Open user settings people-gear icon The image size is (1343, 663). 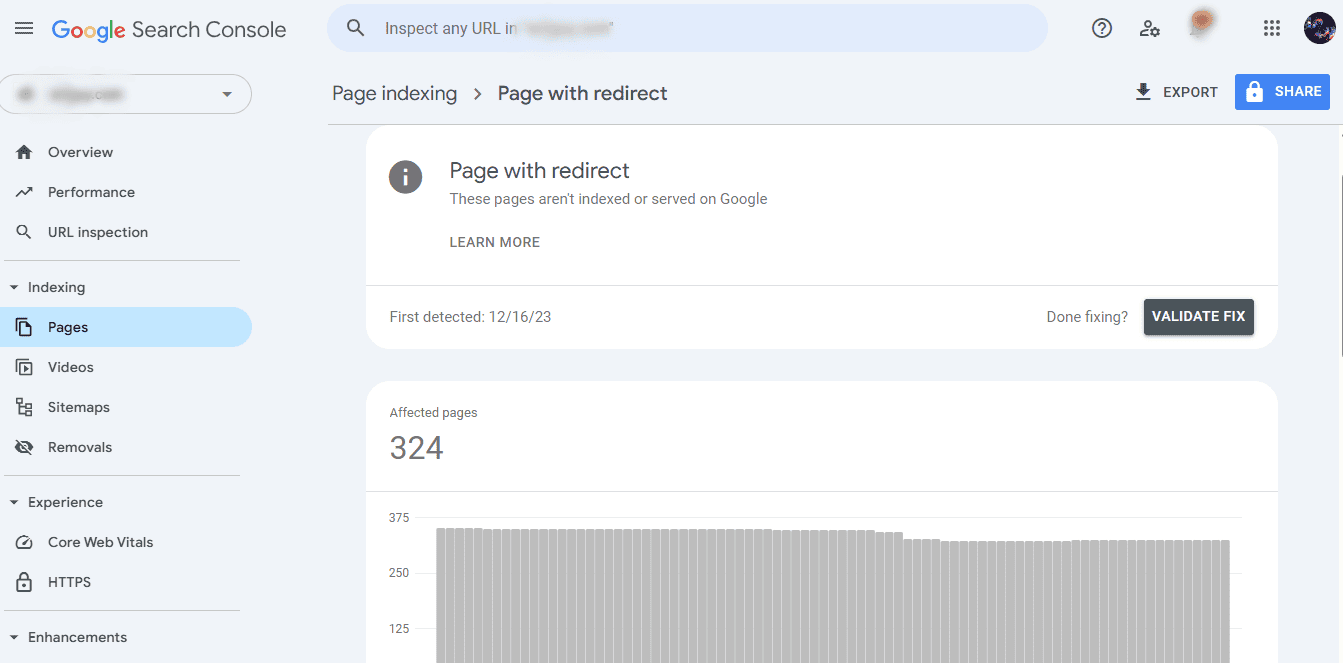[x=1150, y=28]
